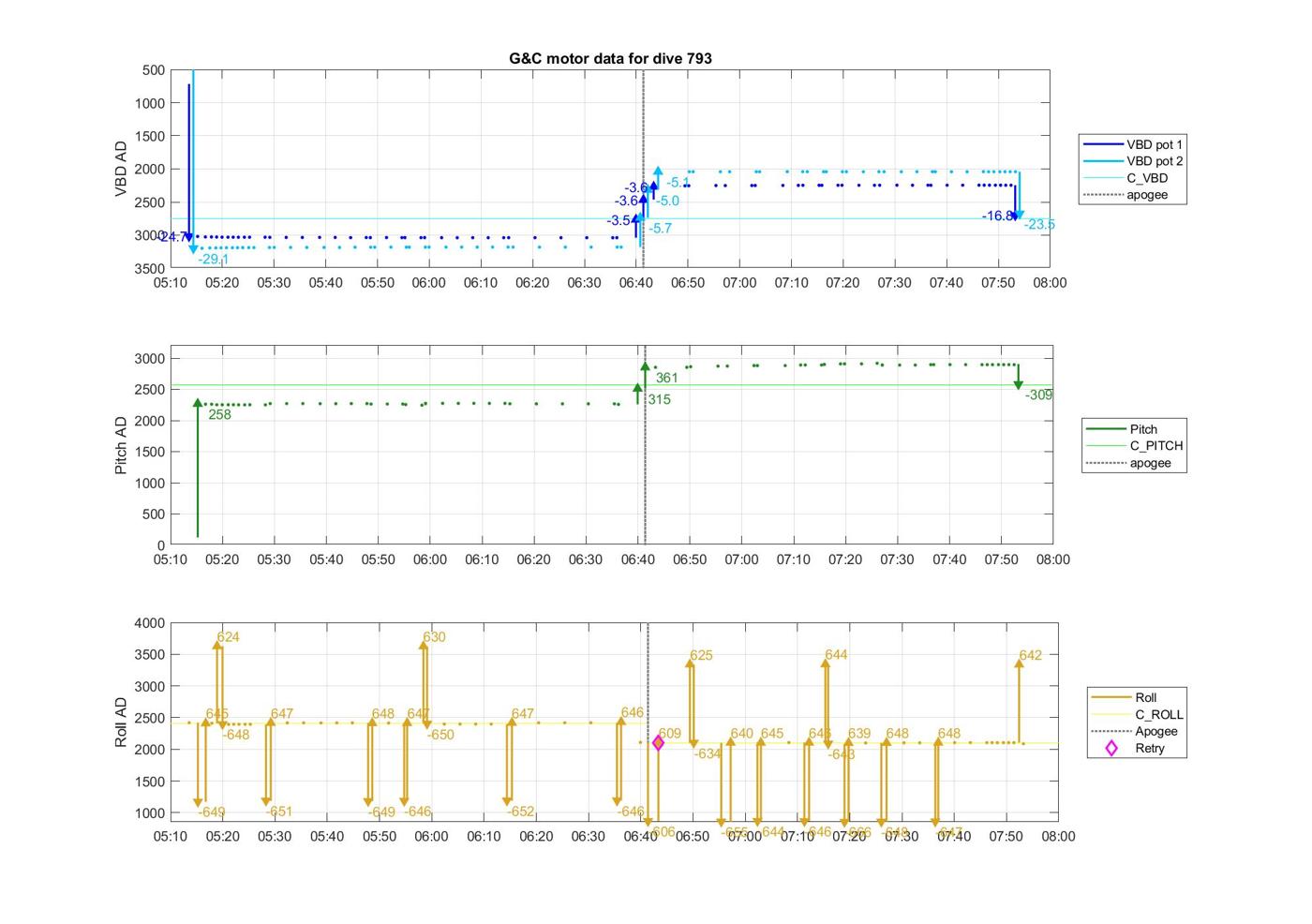Click the '-5.0' VBD value label
Viewport: 1312px width, 924px height.
coord(667,201)
